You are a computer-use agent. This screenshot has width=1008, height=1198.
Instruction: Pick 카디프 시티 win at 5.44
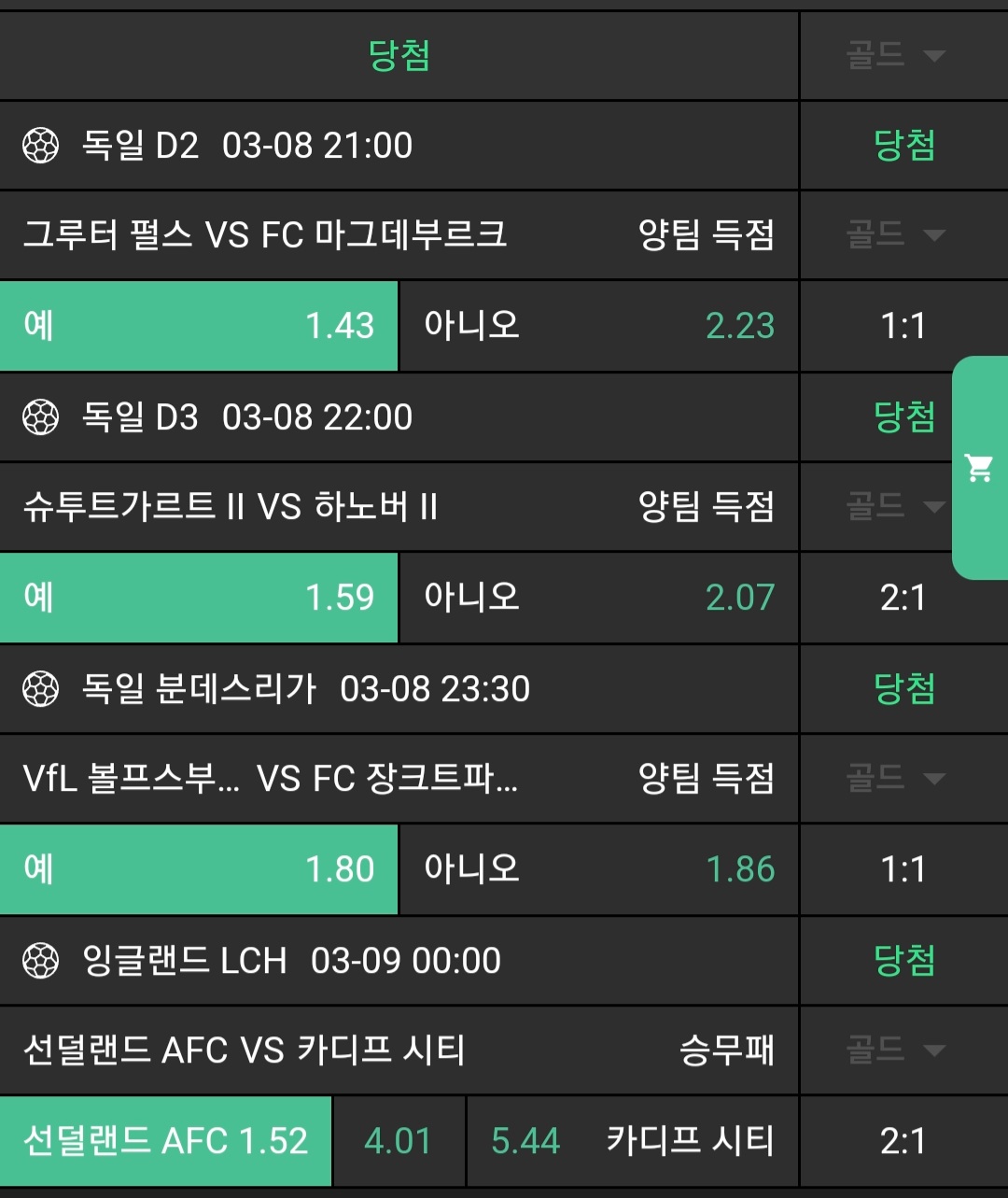tap(632, 1141)
